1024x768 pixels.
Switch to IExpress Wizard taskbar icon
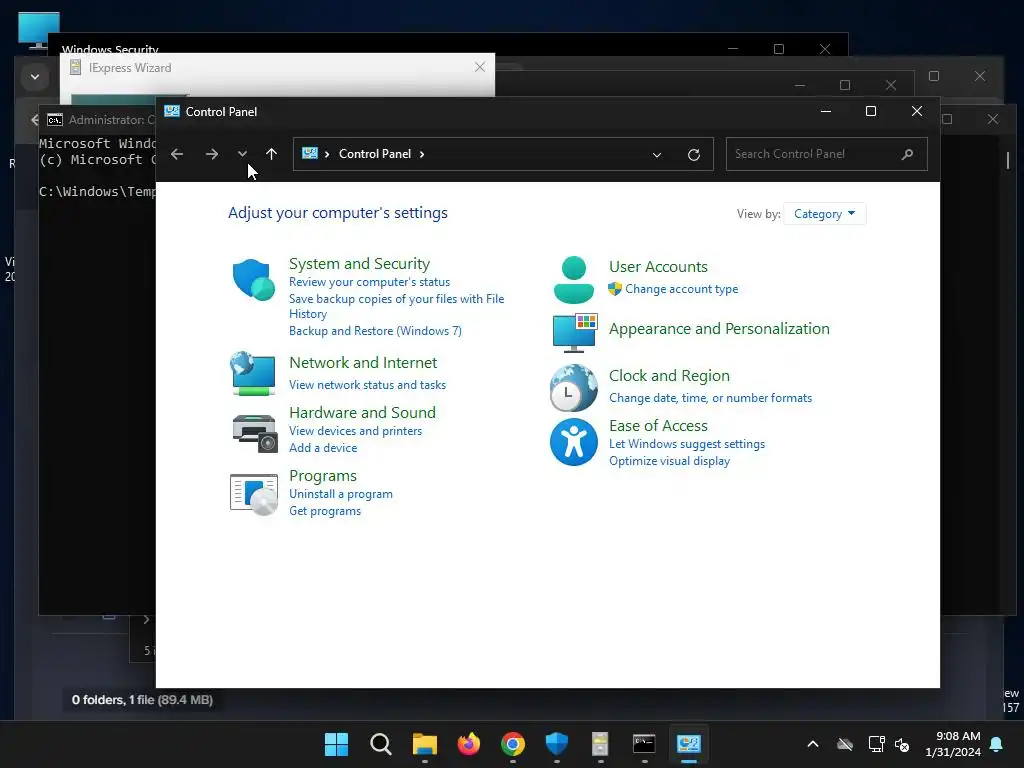[x=600, y=744]
